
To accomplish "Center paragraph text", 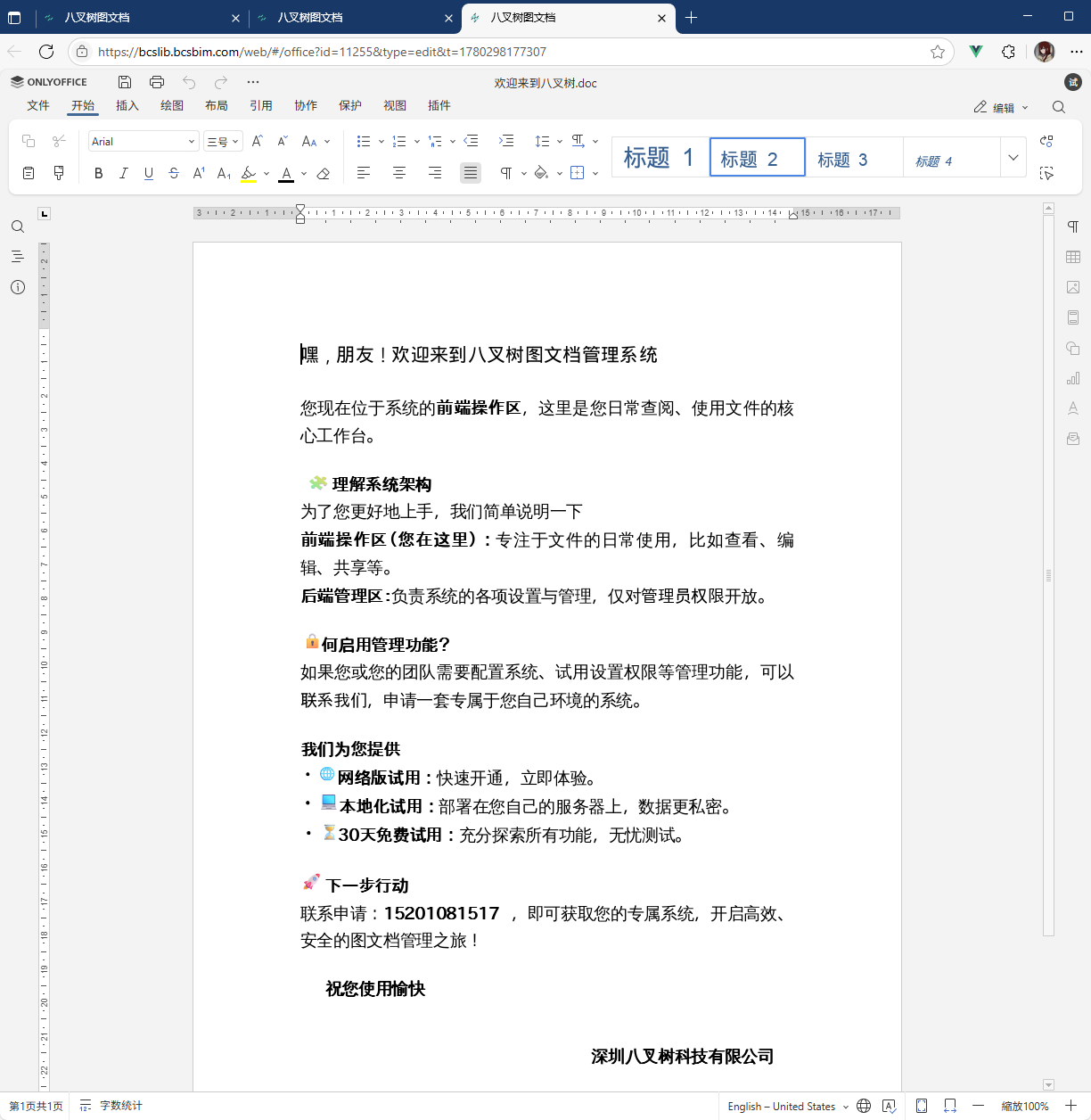I will pyautogui.click(x=399, y=173).
